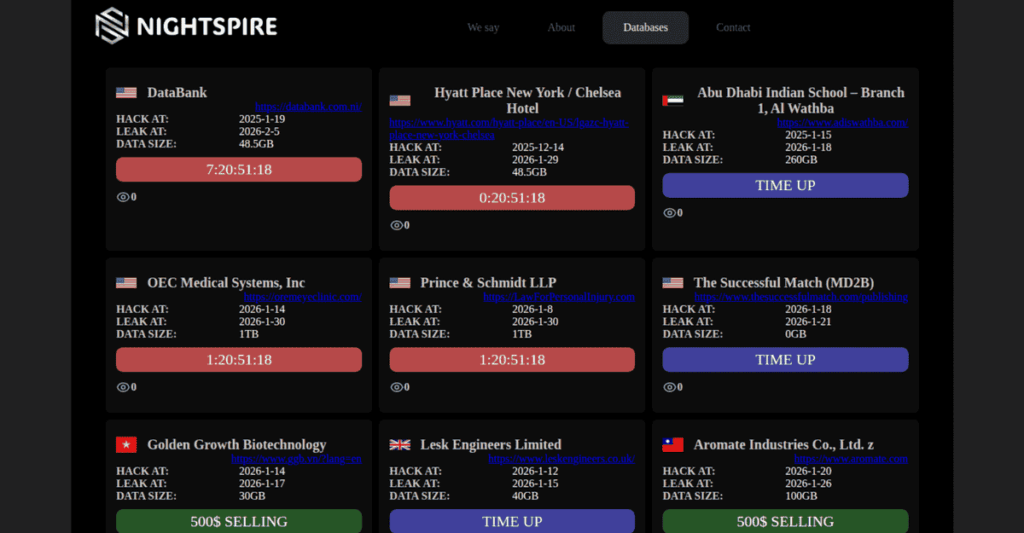Screen dimensions: 1024x533
Task: Click TIME UP on Abu Dhabi Indian School
Action: (786, 186)
